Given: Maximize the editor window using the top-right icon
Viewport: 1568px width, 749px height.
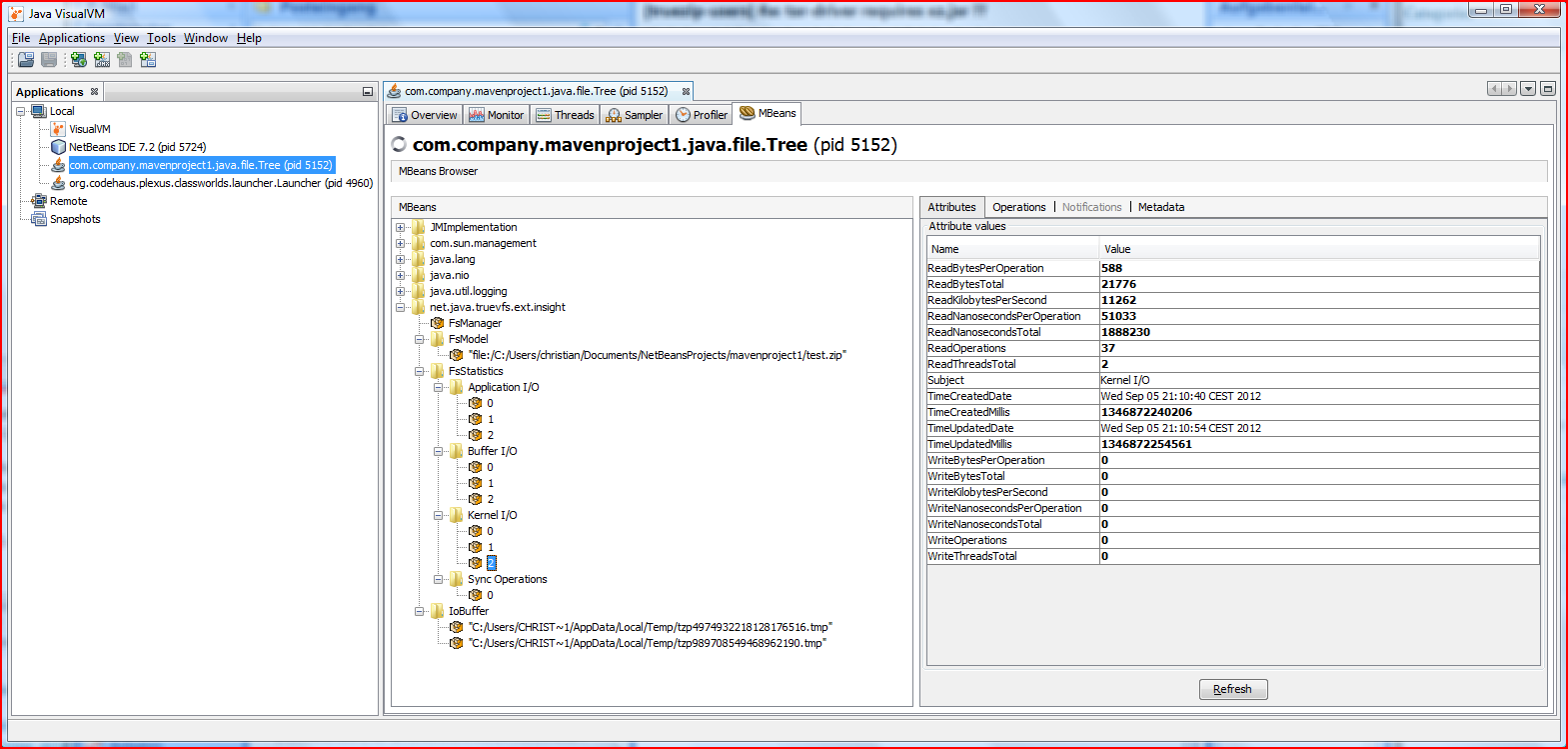Looking at the screenshot, I should point(1547,89).
